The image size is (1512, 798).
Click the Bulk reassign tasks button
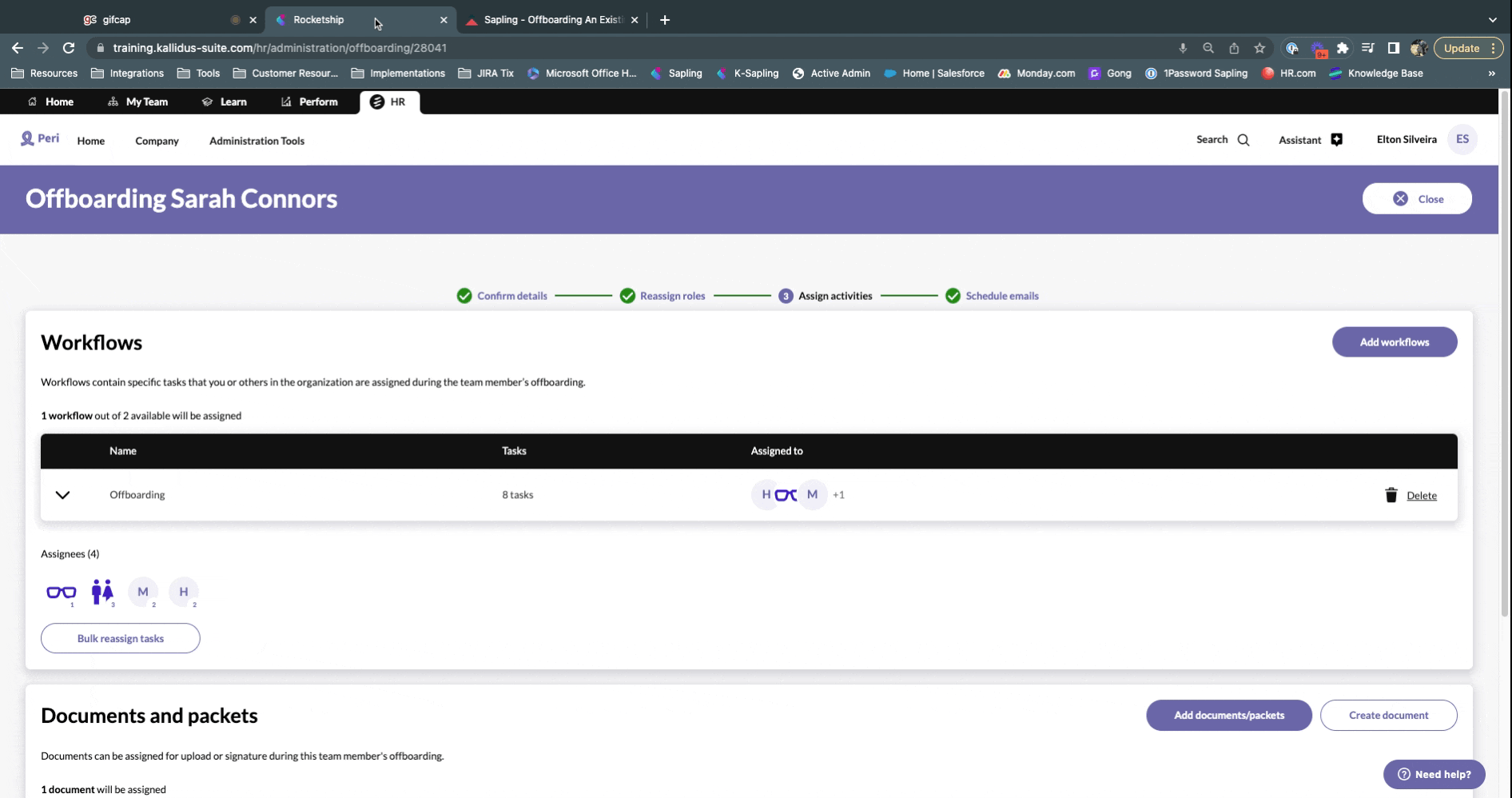121,638
